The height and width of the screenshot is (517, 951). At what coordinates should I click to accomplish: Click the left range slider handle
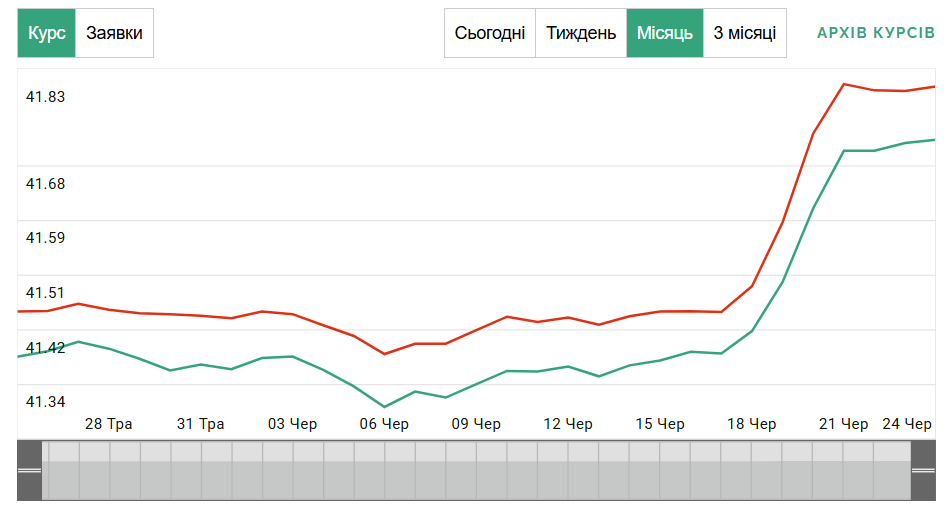click(x=30, y=470)
